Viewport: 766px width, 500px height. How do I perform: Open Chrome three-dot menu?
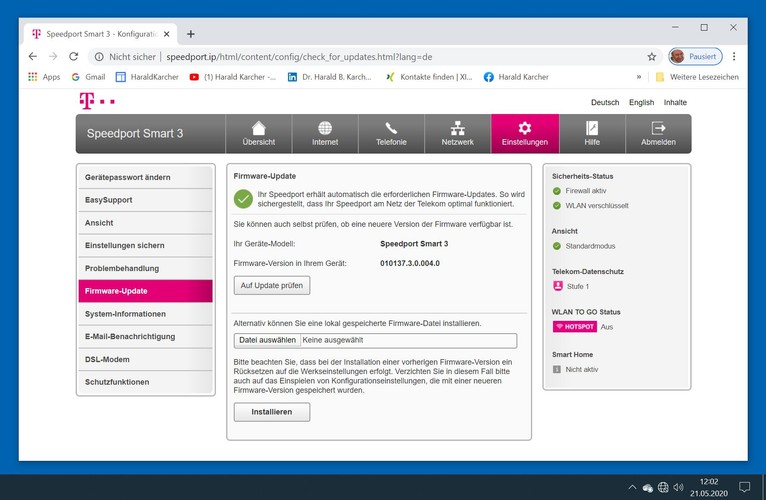click(x=734, y=57)
